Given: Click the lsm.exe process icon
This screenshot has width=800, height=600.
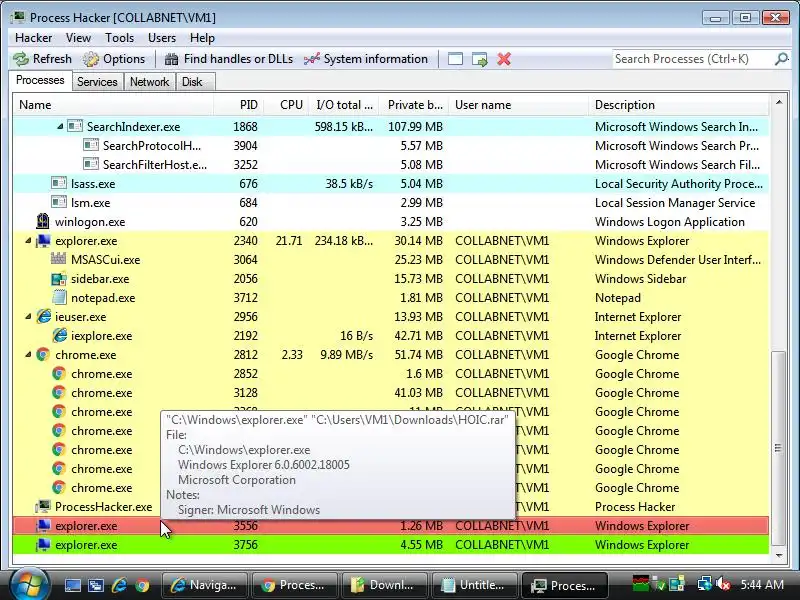Looking at the screenshot, I should click(59, 202).
